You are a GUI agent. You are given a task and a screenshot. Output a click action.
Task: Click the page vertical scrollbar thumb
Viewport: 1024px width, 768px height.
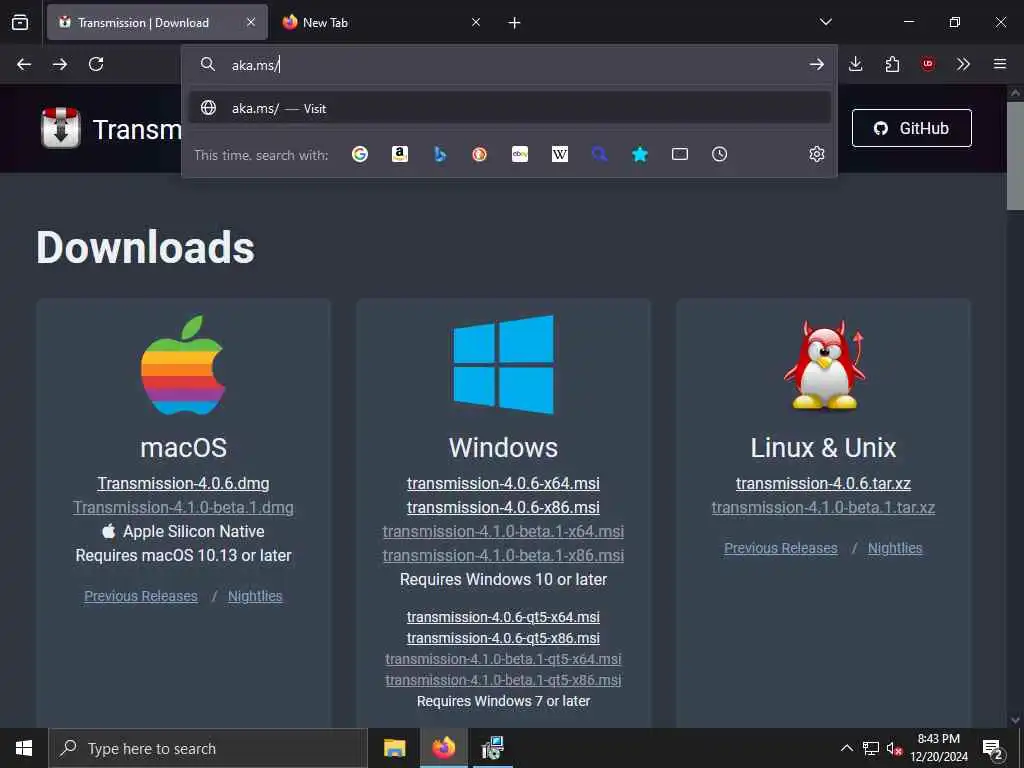(x=1015, y=155)
